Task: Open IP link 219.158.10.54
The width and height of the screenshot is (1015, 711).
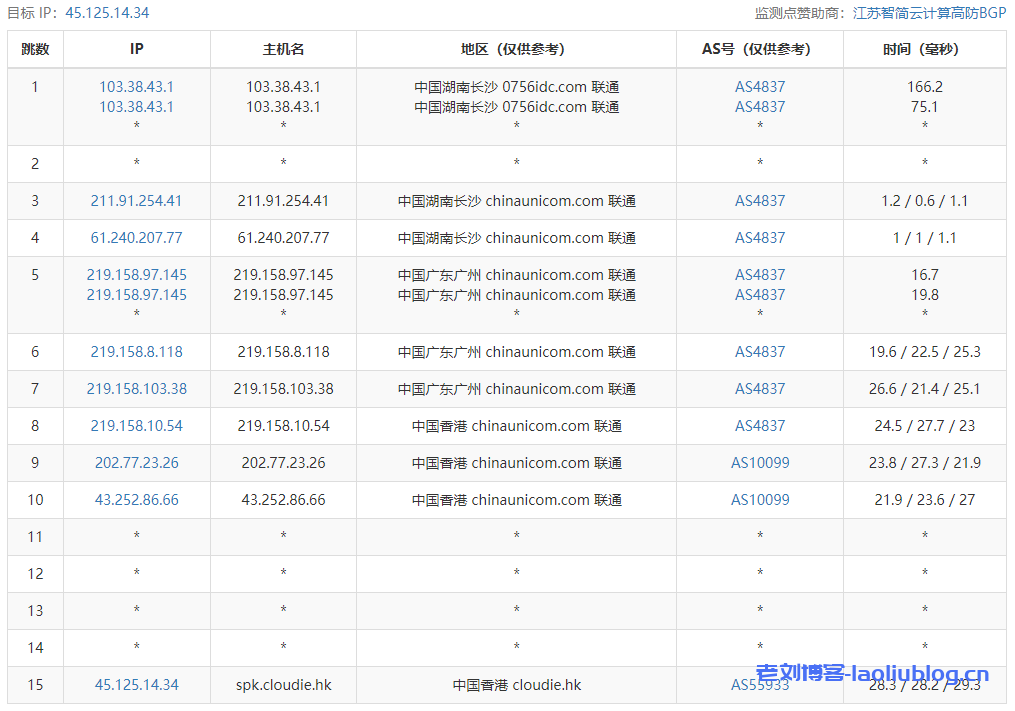Action: (136, 426)
